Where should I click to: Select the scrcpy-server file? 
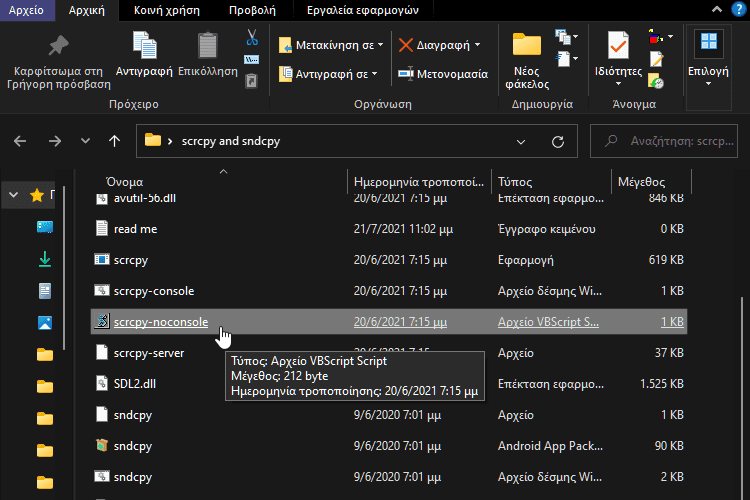click(388, 353)
